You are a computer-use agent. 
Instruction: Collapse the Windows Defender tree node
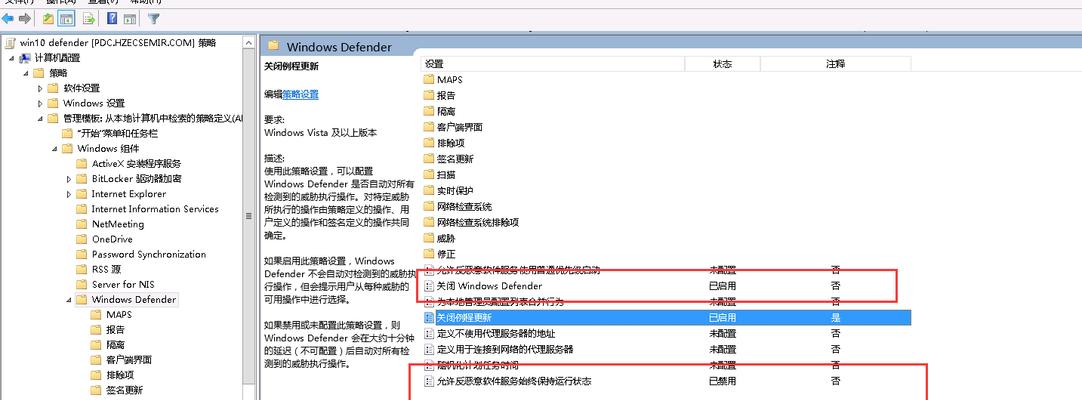pos(69,300)
